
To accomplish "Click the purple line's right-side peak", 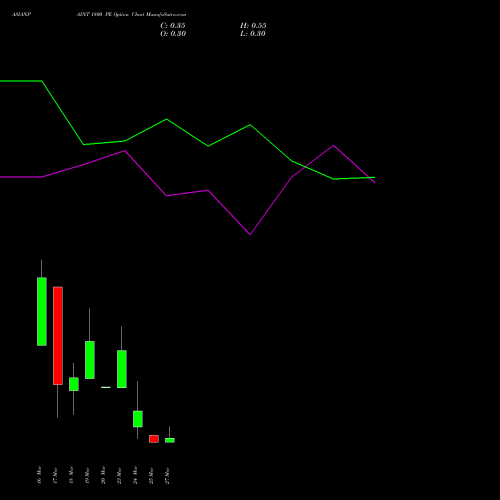I will click(x=333, y=145).
